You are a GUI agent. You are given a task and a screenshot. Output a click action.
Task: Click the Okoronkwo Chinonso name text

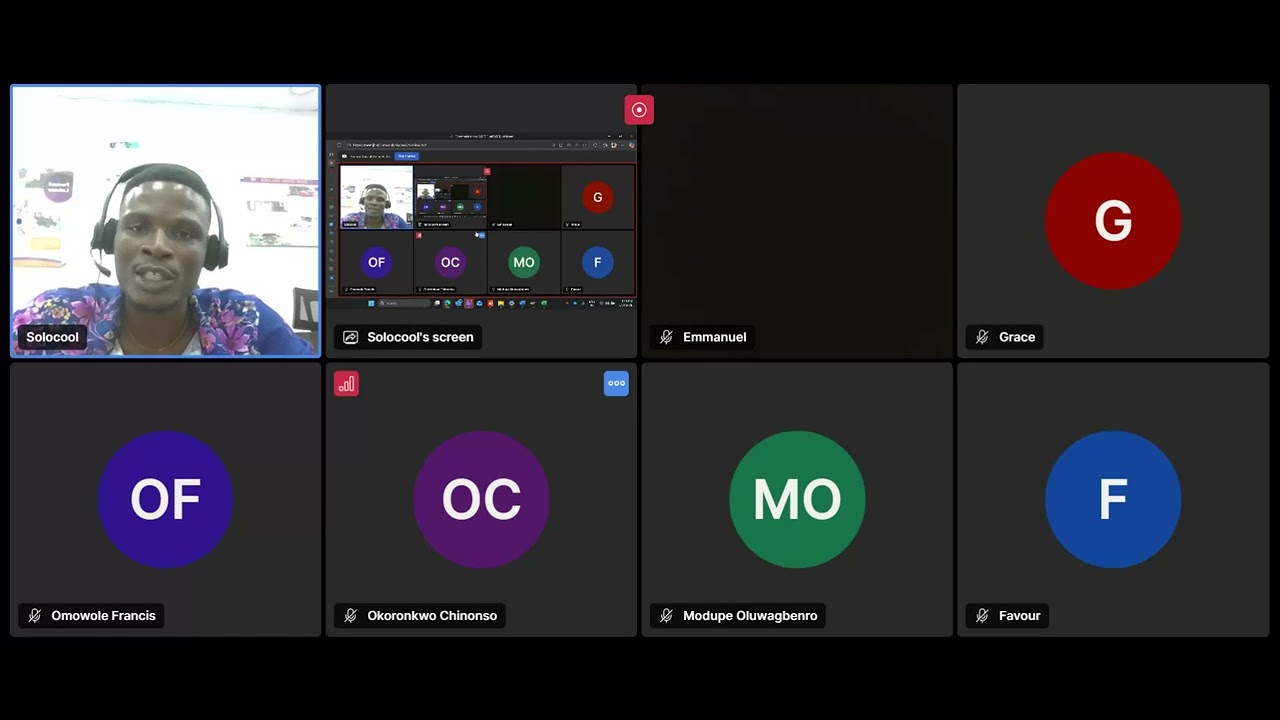tap(432, 615)
